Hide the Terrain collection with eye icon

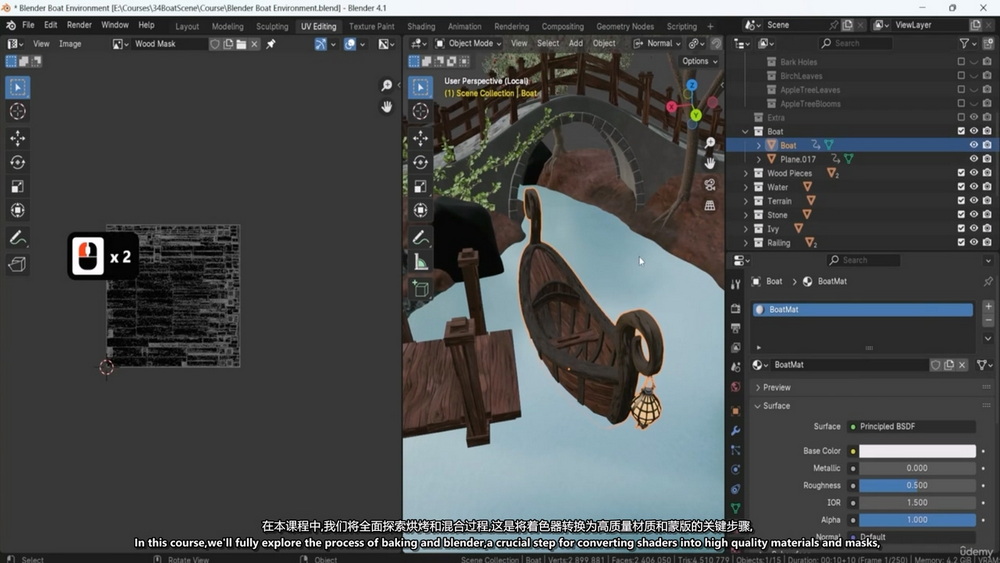pos(974,201)
